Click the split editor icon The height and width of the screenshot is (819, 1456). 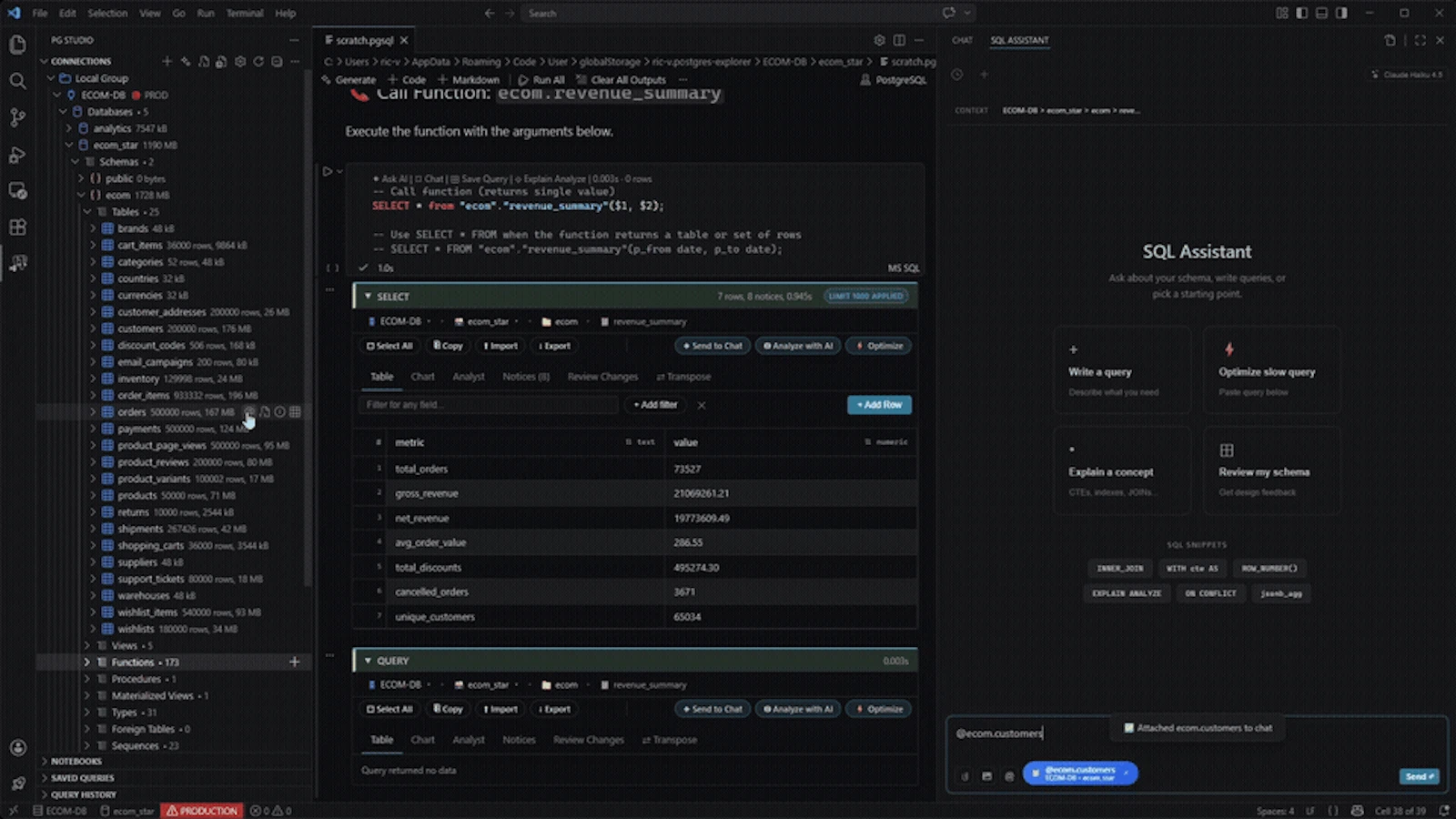(899, 40)
